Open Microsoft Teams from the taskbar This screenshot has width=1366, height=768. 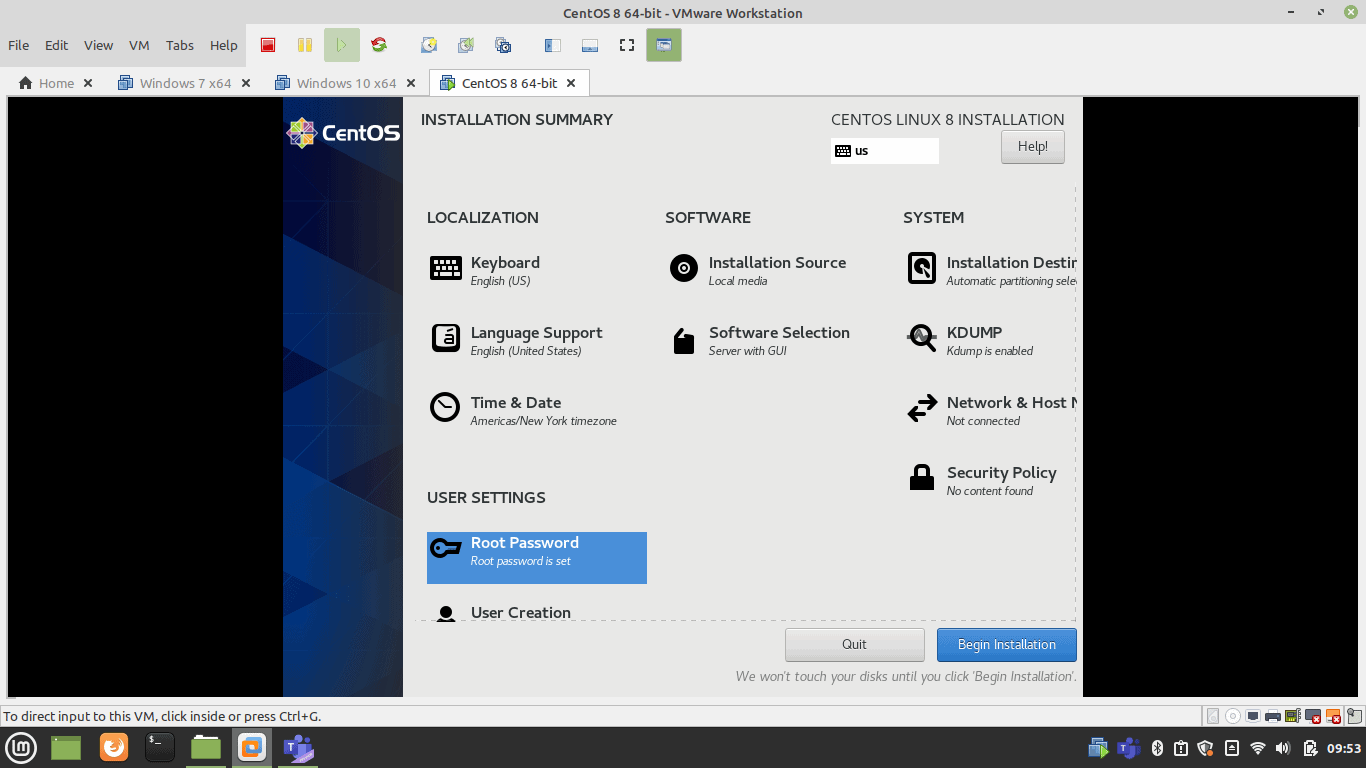[x=298, y=747]
